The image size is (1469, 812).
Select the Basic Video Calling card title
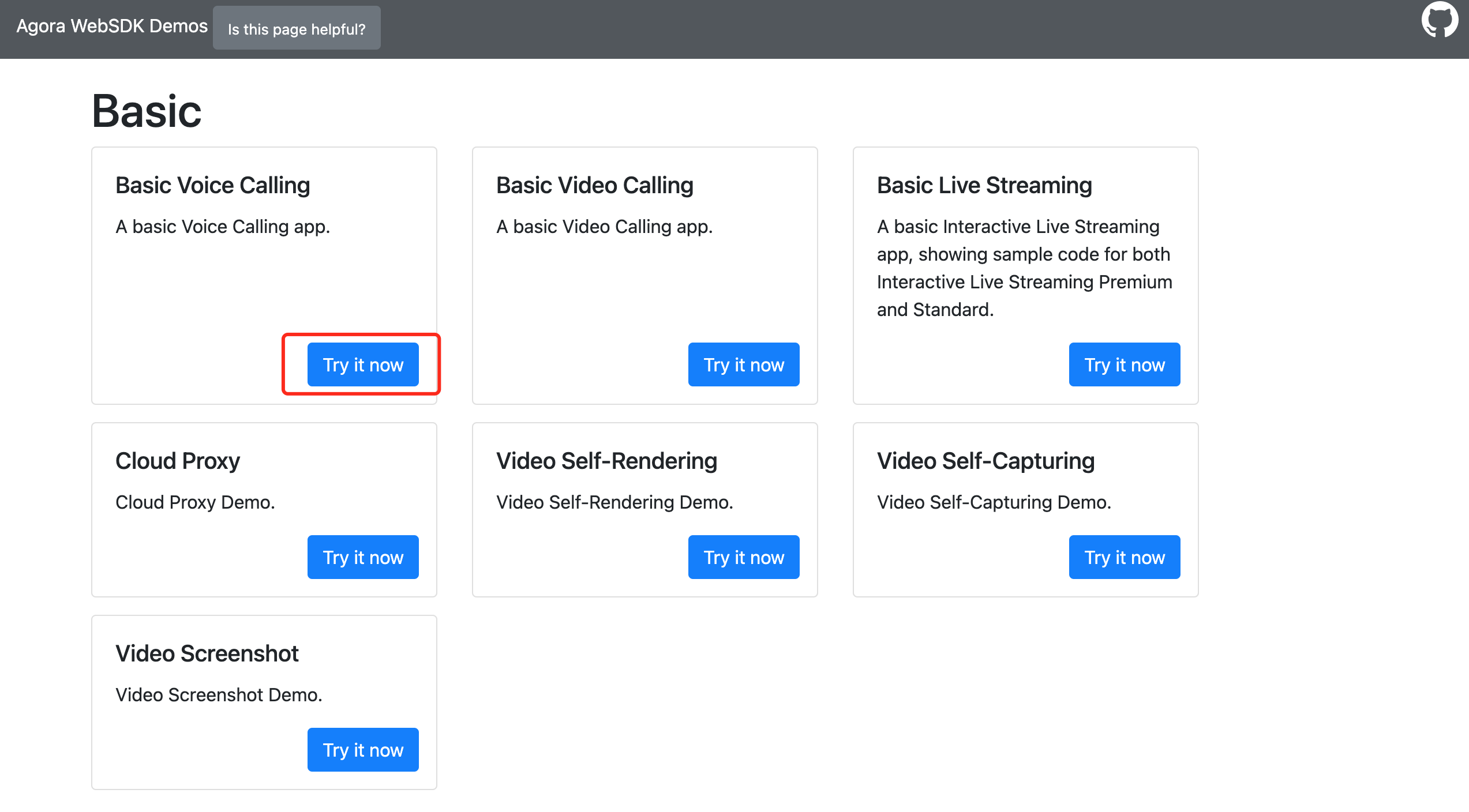coord(595,185)
